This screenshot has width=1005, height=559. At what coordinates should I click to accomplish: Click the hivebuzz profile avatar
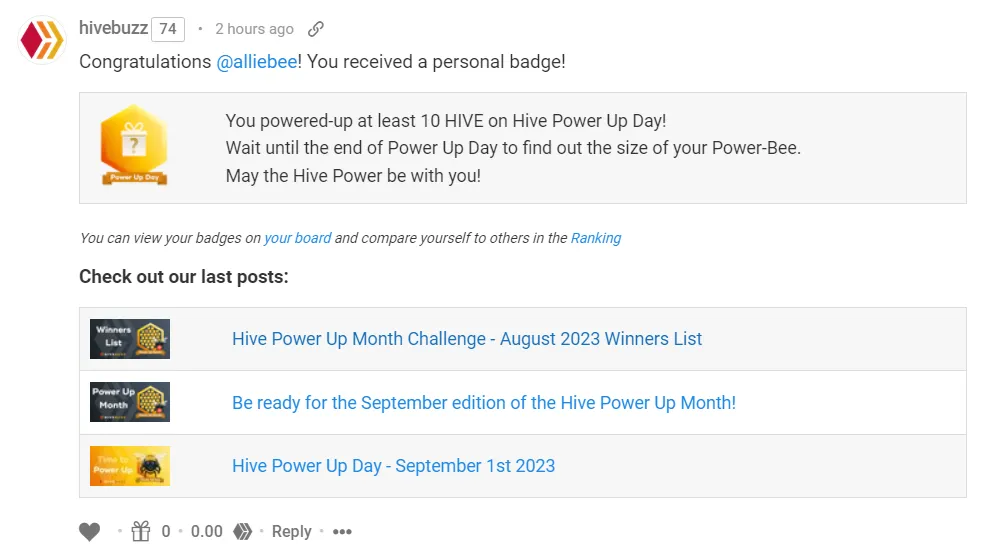42,40
